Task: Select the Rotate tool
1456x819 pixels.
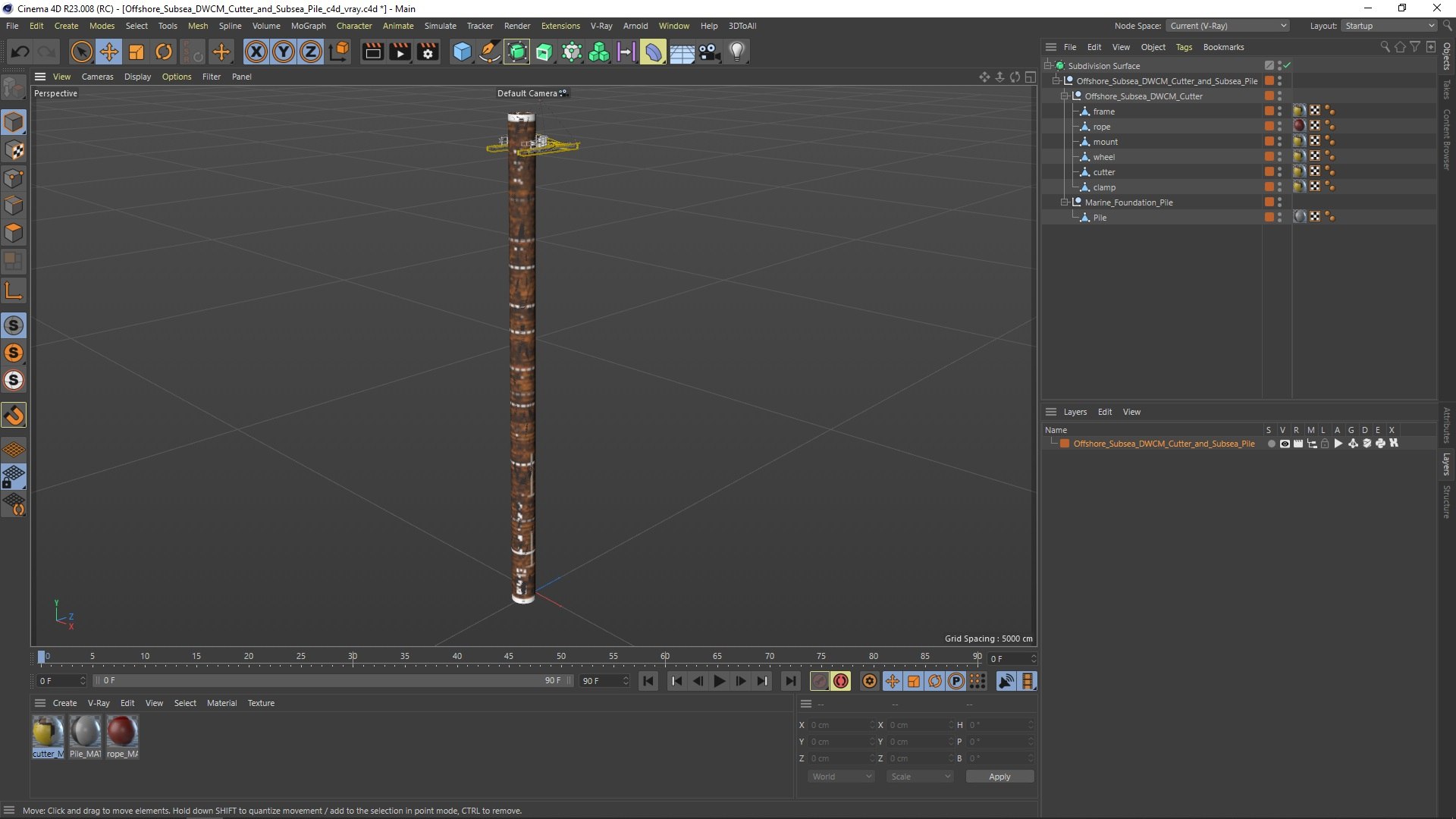Action: tap(164, 52)
